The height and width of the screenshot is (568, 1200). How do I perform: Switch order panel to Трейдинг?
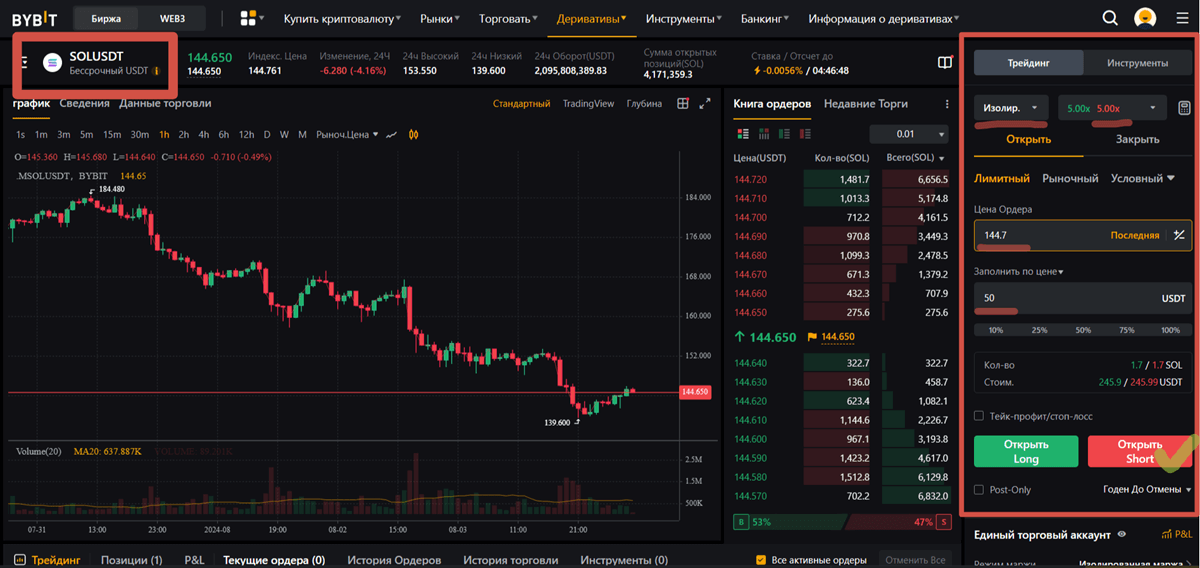tap(1028, 62)
